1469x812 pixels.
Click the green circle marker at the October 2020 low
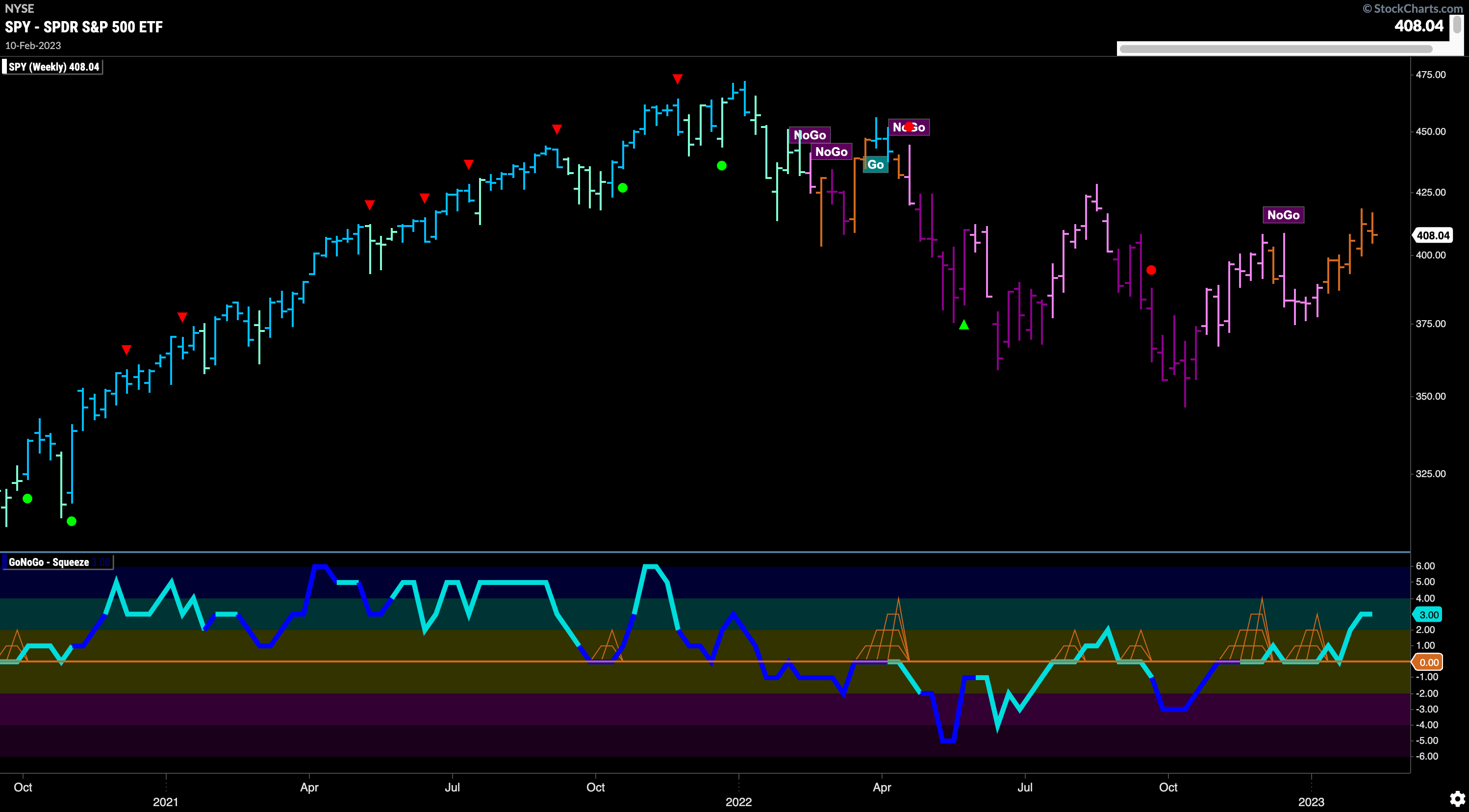tap(27, 498)
